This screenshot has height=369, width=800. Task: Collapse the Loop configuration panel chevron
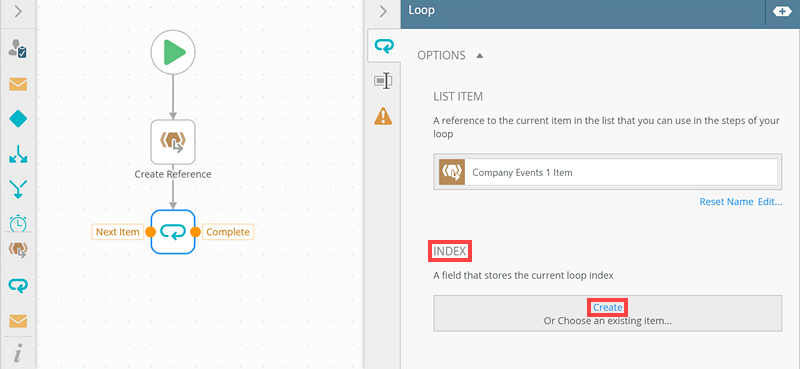384,12
